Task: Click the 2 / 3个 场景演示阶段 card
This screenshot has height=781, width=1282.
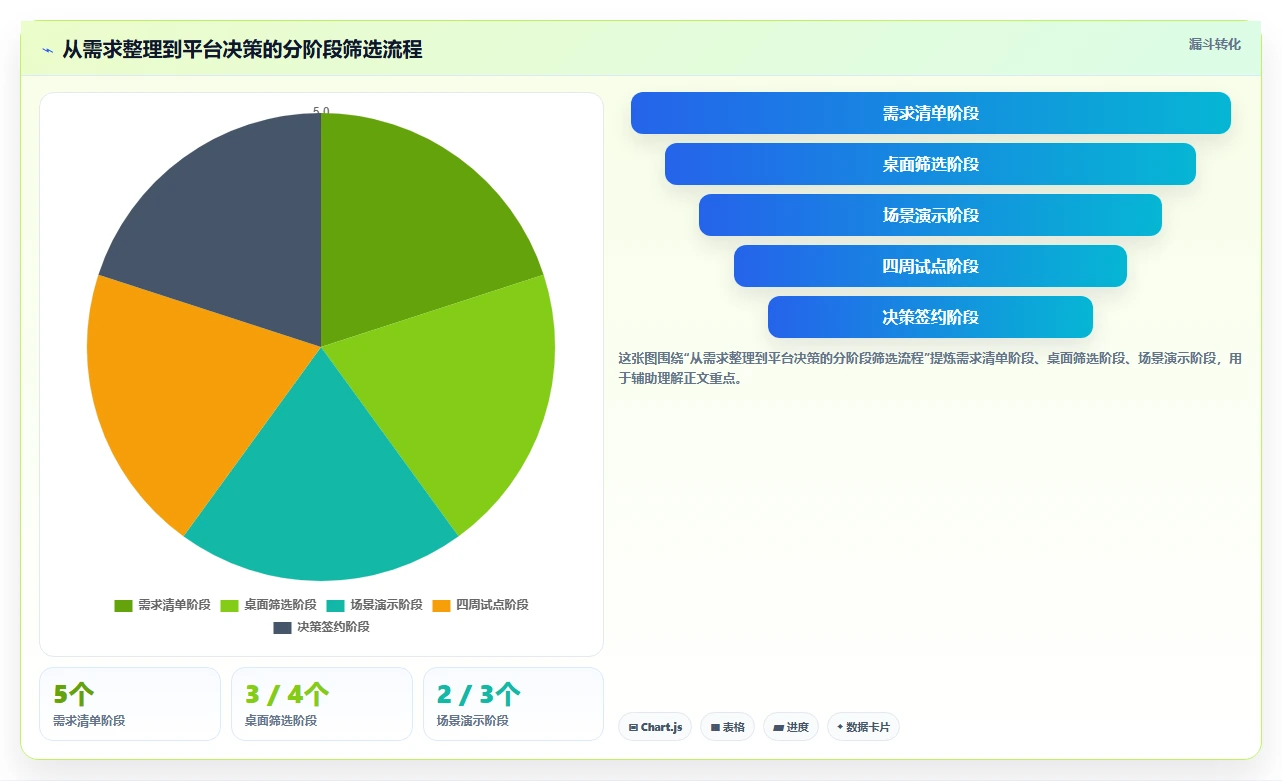Action: tap(513, 704)
